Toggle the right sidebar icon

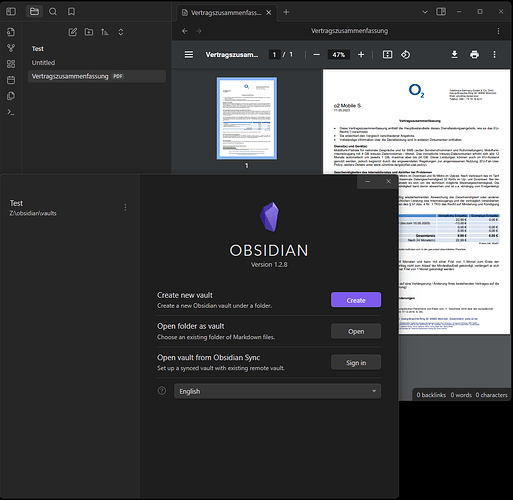441,12
